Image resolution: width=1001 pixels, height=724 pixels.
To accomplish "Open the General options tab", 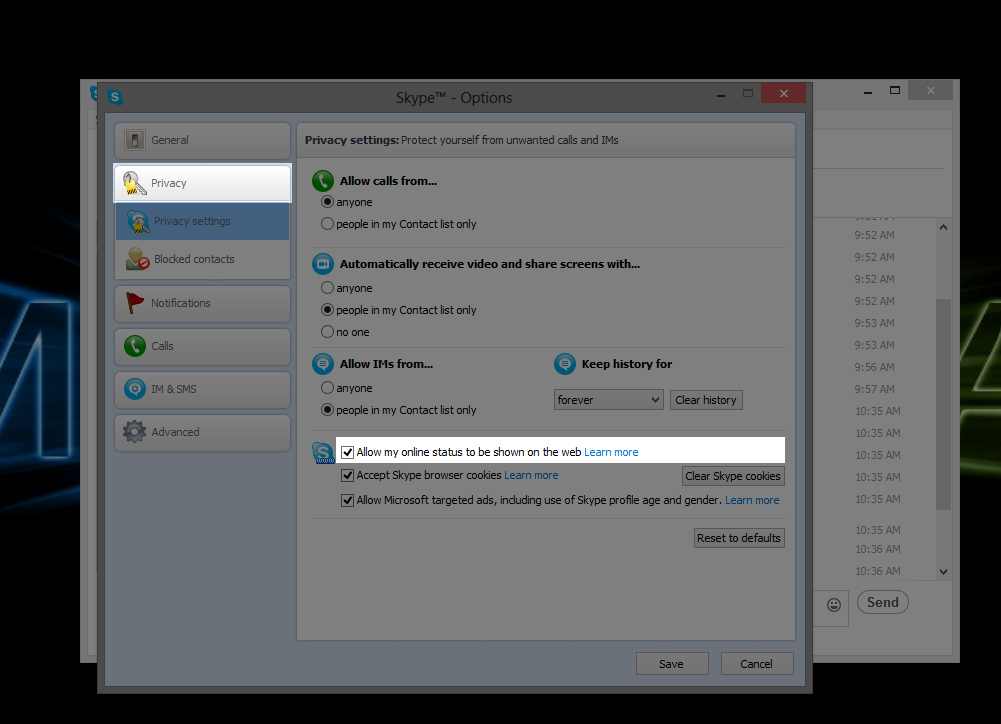I will point(202,140).
